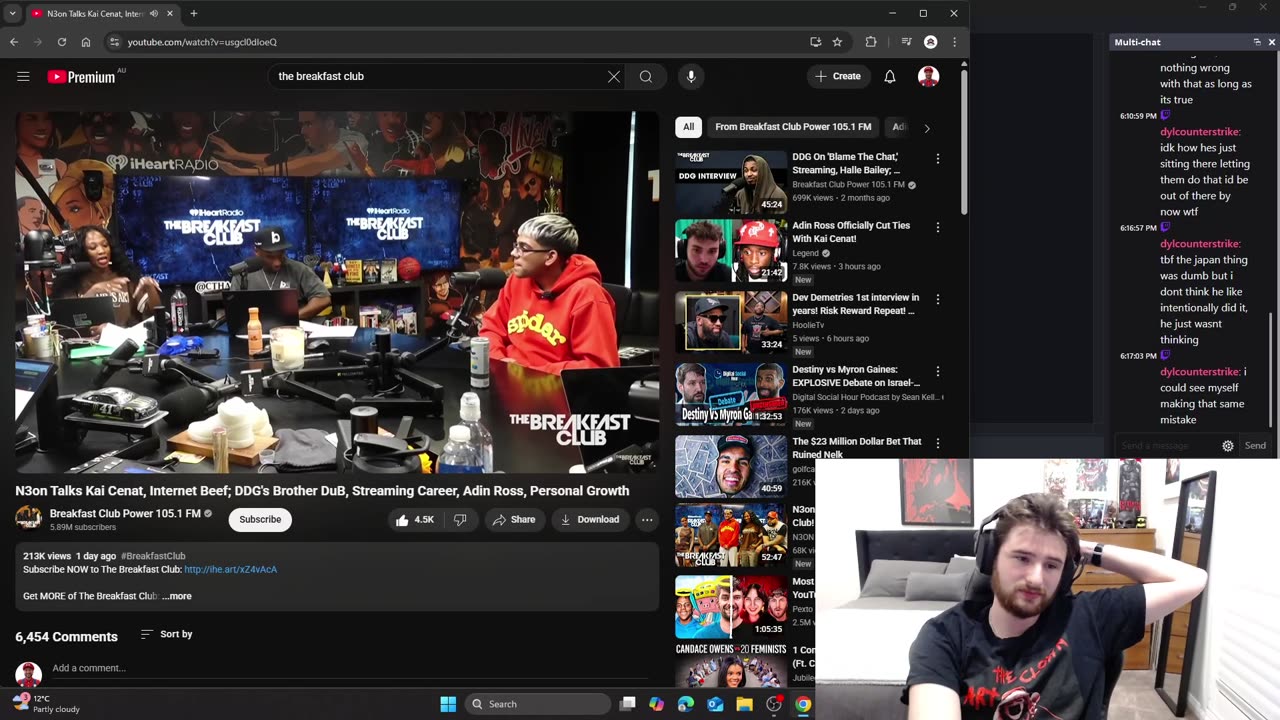
Task: Open Microsoft Edge from taskbar
Action: point(686,704)
